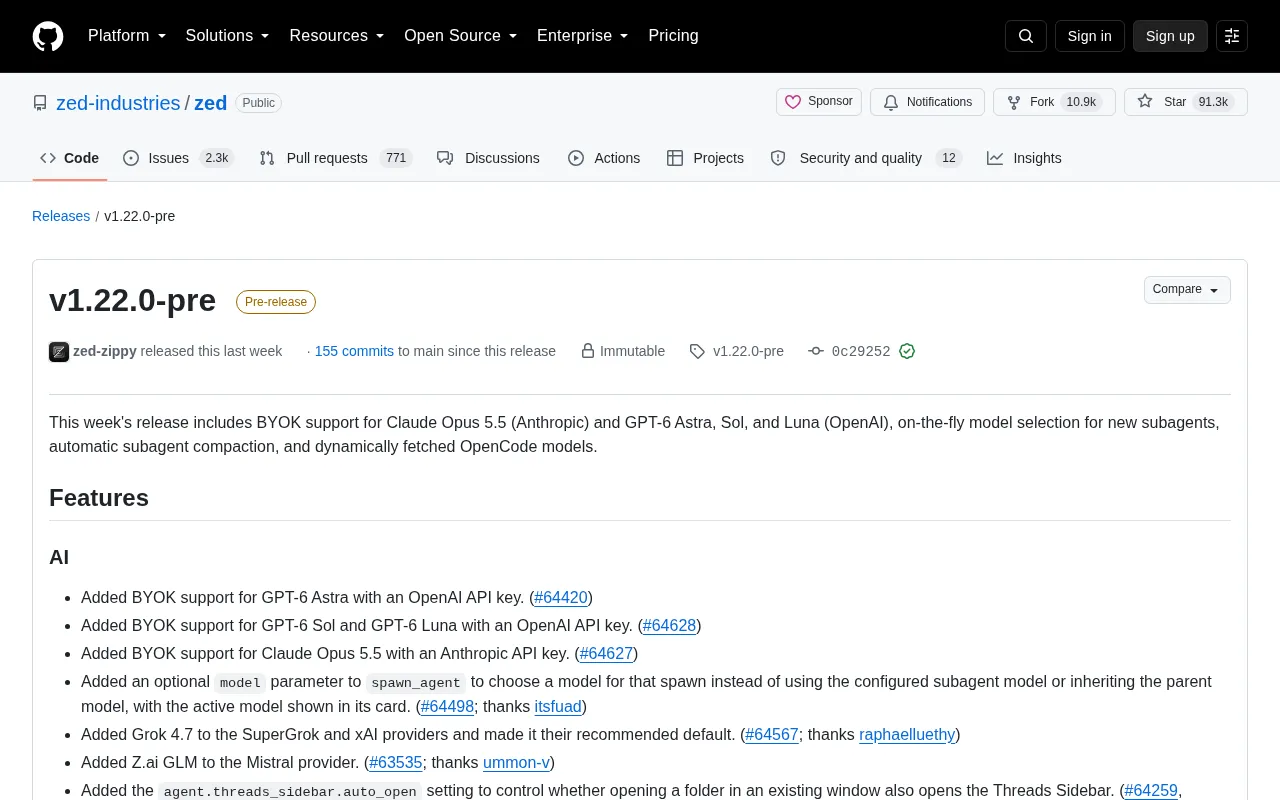Image resolution: width=1280 pixels, height=800 pixels.
Task: Open pull request #64628 link
Action: click(669, 625)
